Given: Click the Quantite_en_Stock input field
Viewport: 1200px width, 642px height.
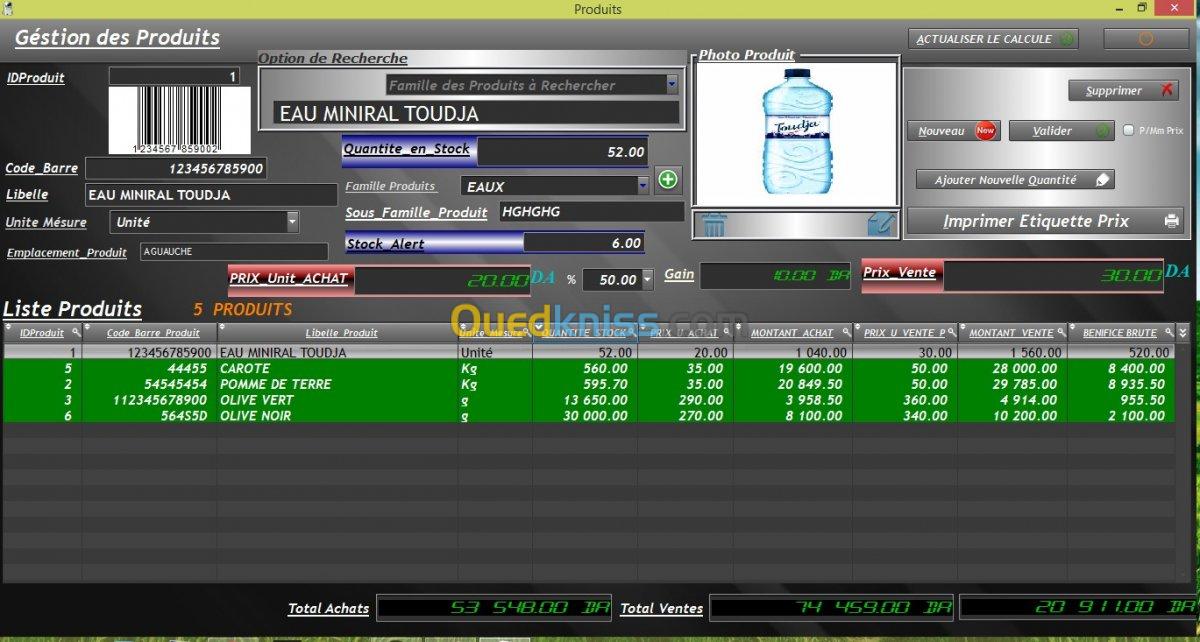Looking at the screenshot, I should [x=562, y=152].
